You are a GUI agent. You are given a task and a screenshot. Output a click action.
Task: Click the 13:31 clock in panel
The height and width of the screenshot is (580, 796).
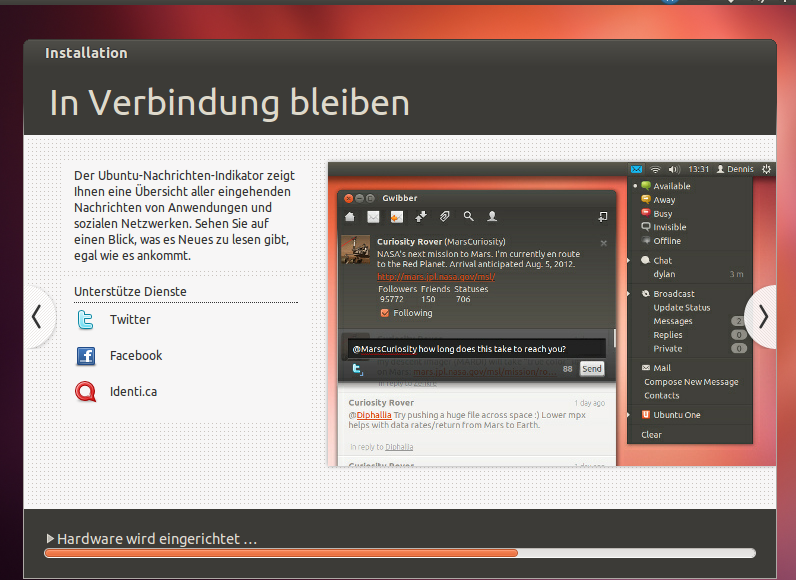tap(699, 169)
